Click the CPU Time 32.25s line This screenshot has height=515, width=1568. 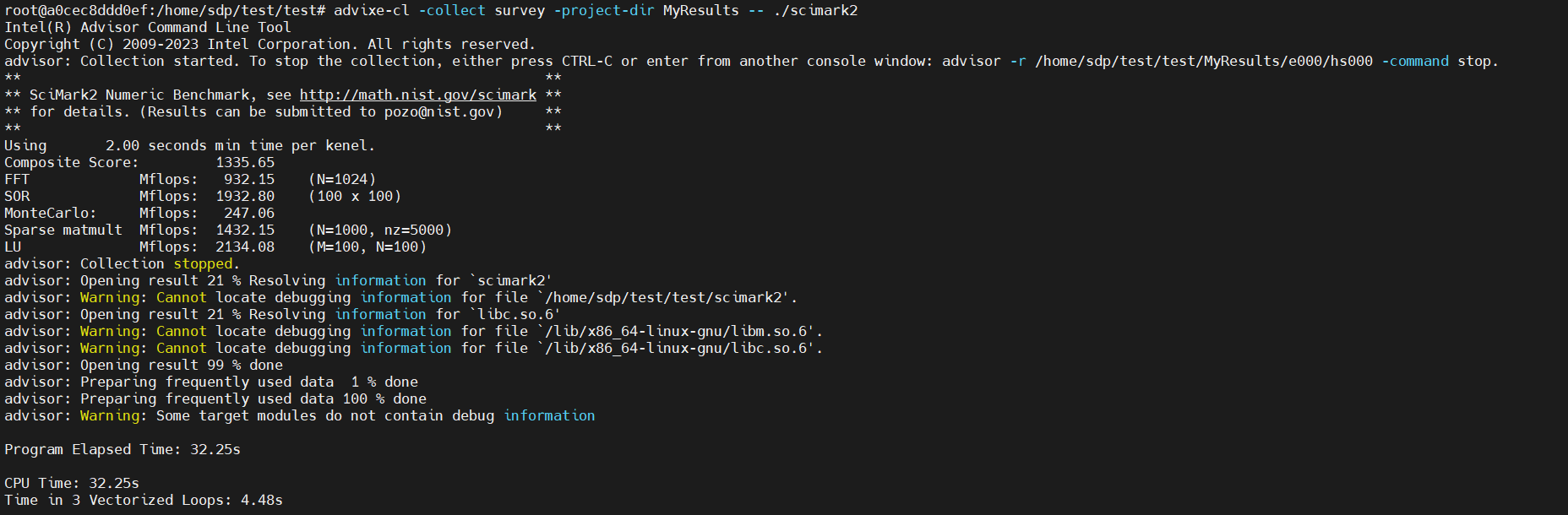click(72, 483)
